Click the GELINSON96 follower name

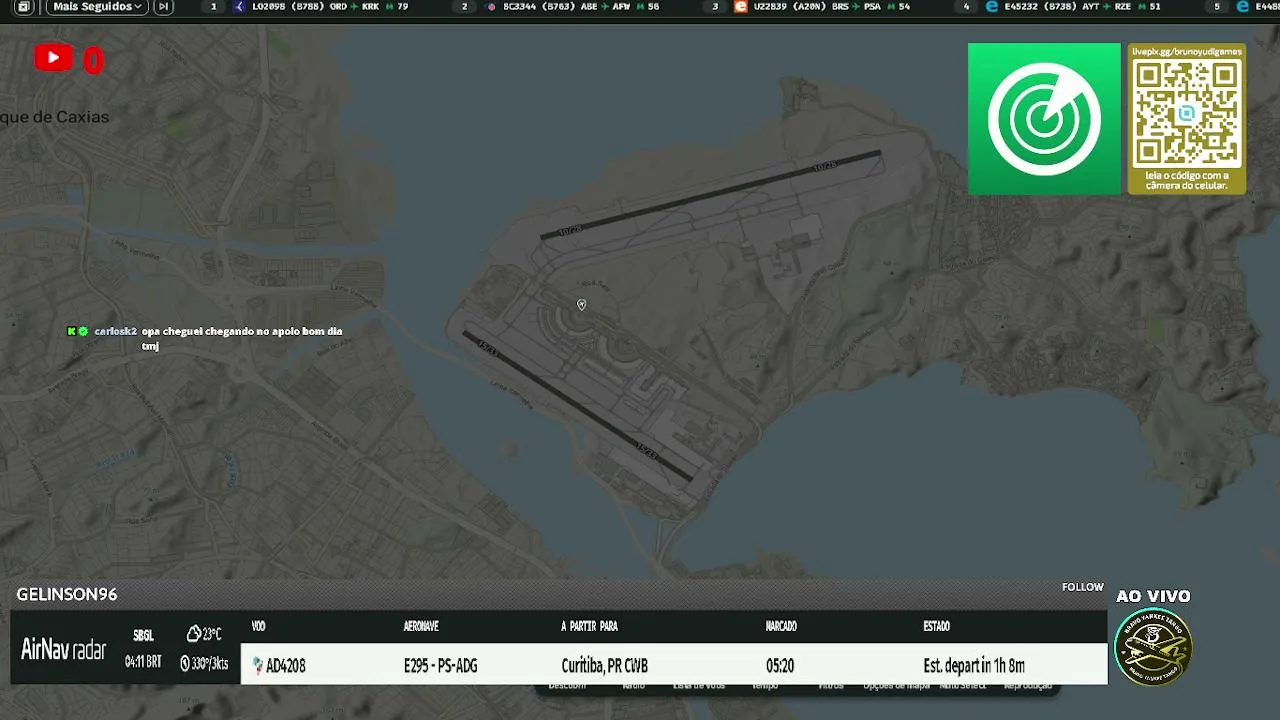pos(67,594)
